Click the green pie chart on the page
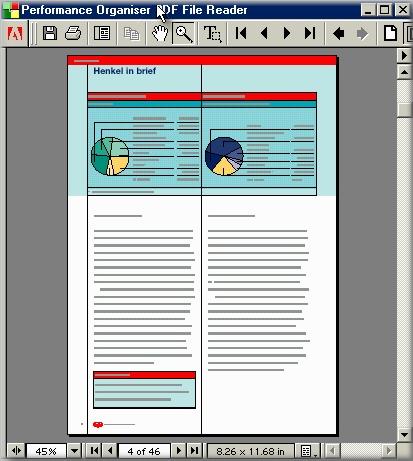Viewport: 413px width, 461px height. (x=110, y=156)
